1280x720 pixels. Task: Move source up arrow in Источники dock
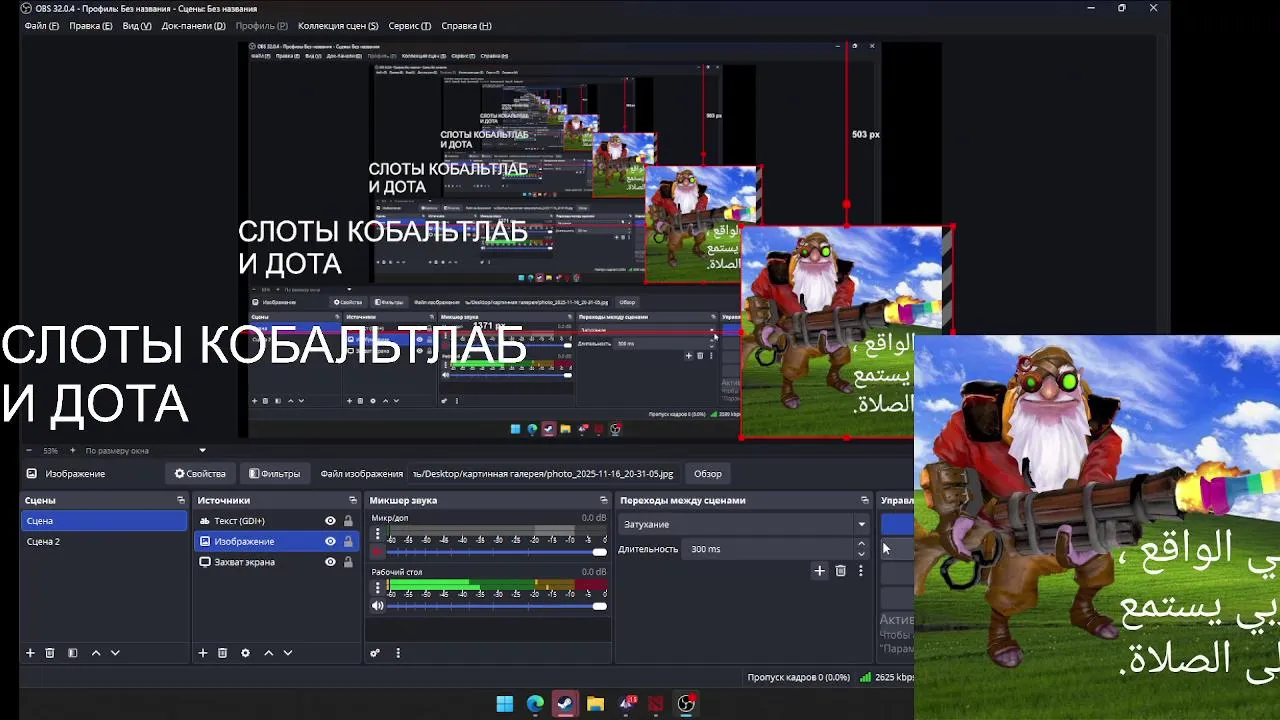[268, 653]
